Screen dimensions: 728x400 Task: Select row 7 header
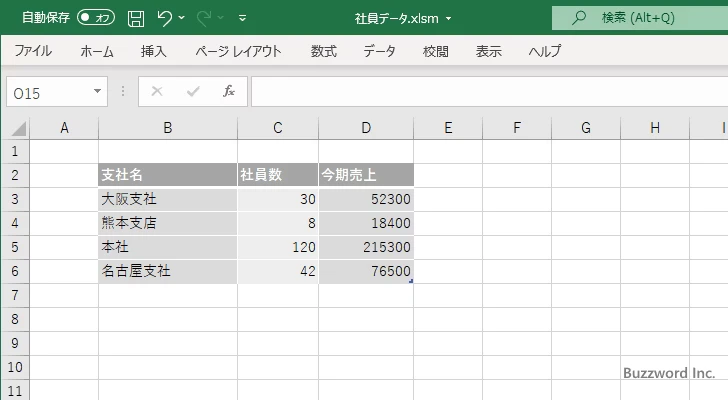[15, 296]
